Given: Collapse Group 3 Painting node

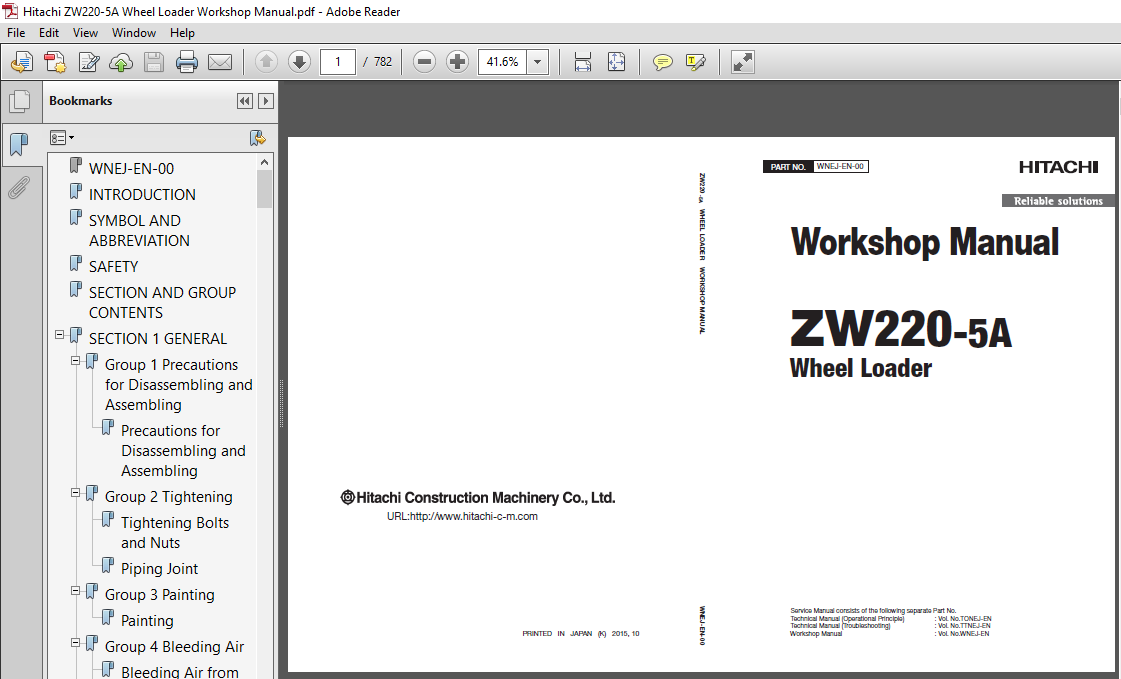Looking at the screenshot, I should click(x=76, y=590).
